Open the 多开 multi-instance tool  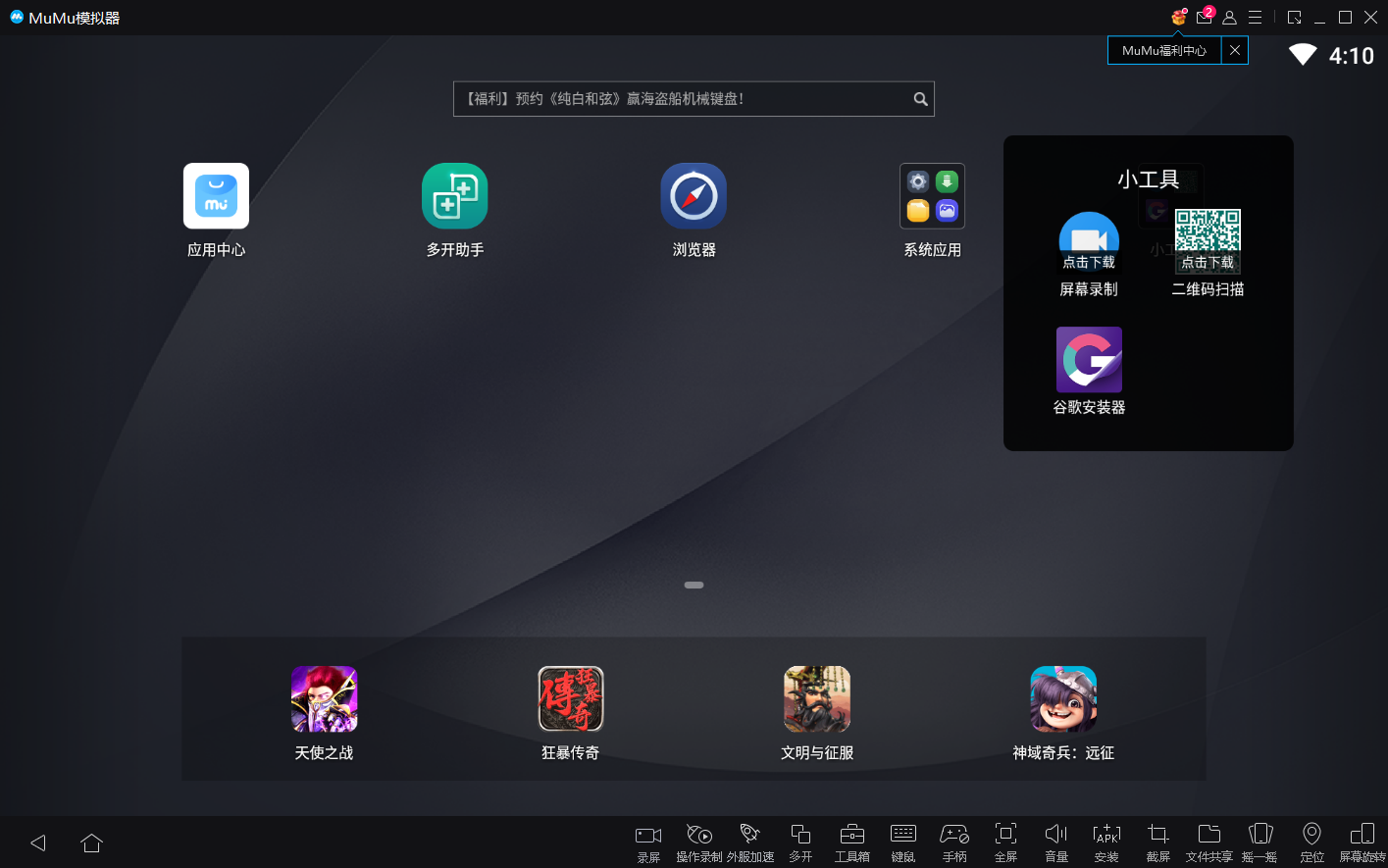tap(800, 842)
